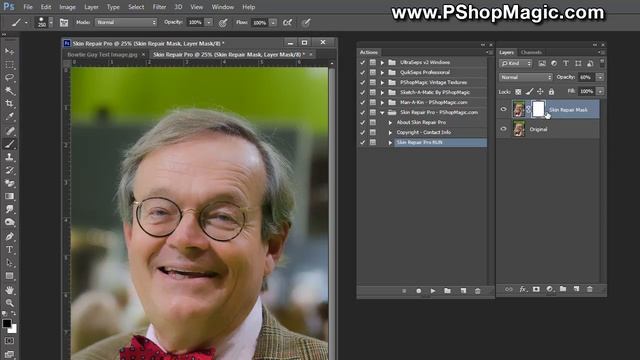Hide the Skin Repair Mask layer

tap(503, 109)
